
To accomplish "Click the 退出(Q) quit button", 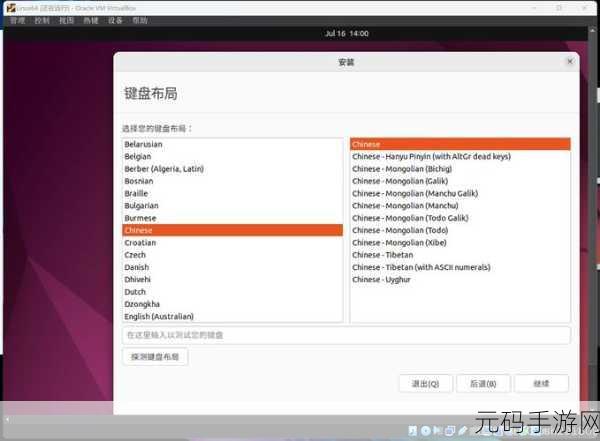I will coord(426,383).
